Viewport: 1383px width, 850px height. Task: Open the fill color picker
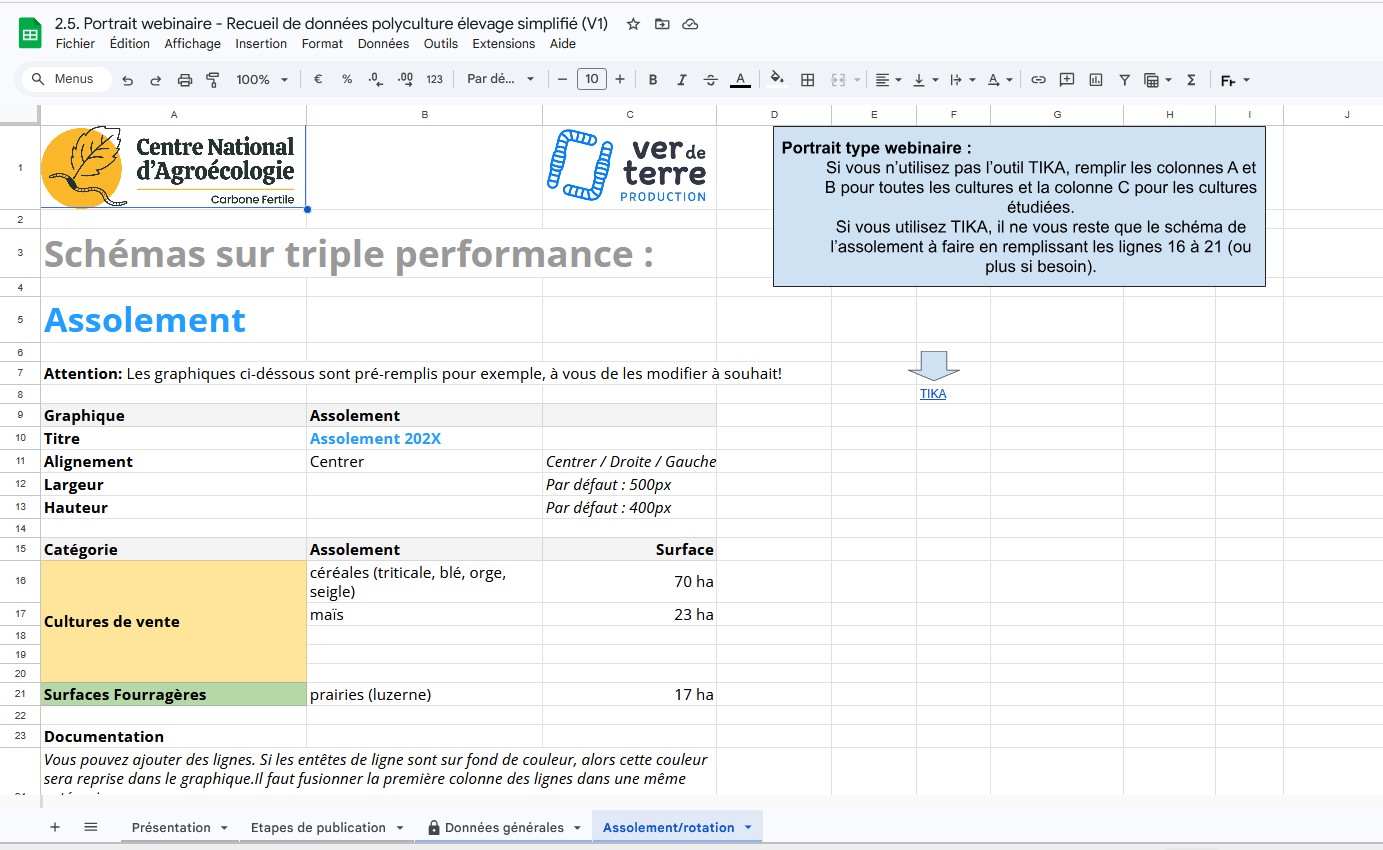[777, 80]
